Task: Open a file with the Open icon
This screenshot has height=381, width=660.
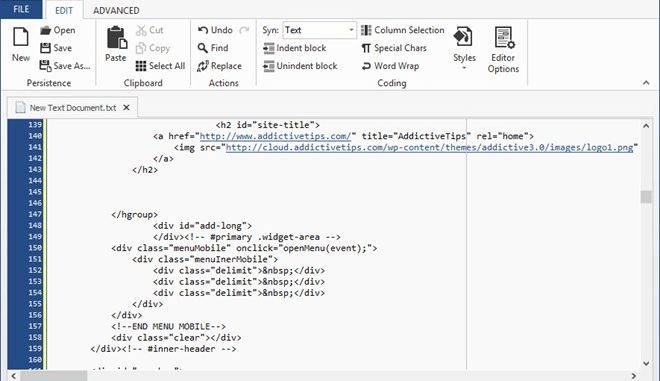Action: tap(58, 30)
